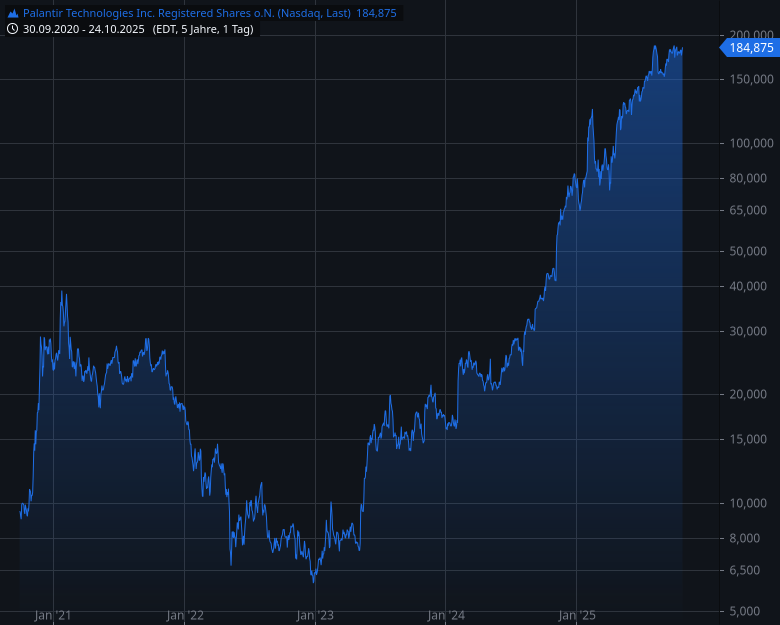
Task: Click the Palantir Technologies Inc. legend title
Action: pos(186,14)
